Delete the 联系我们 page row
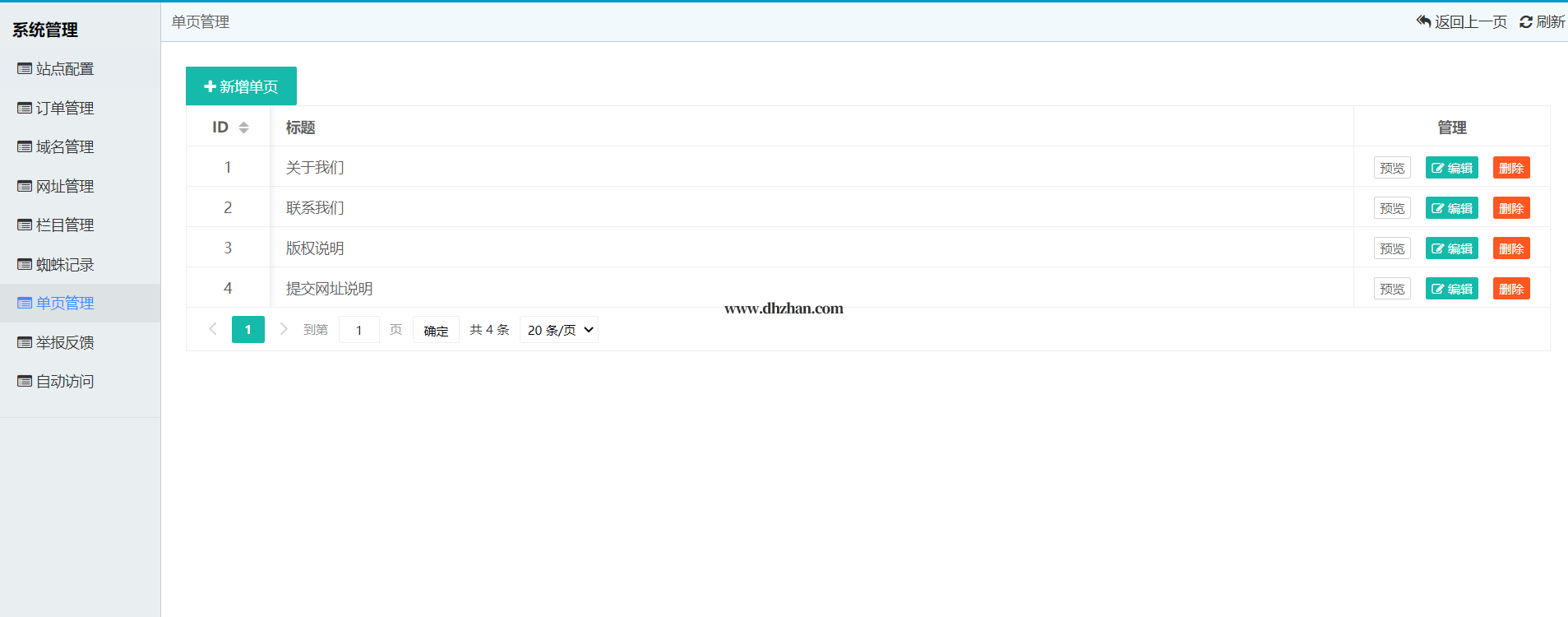The image size is (1568, 617). coord(1510,208)
